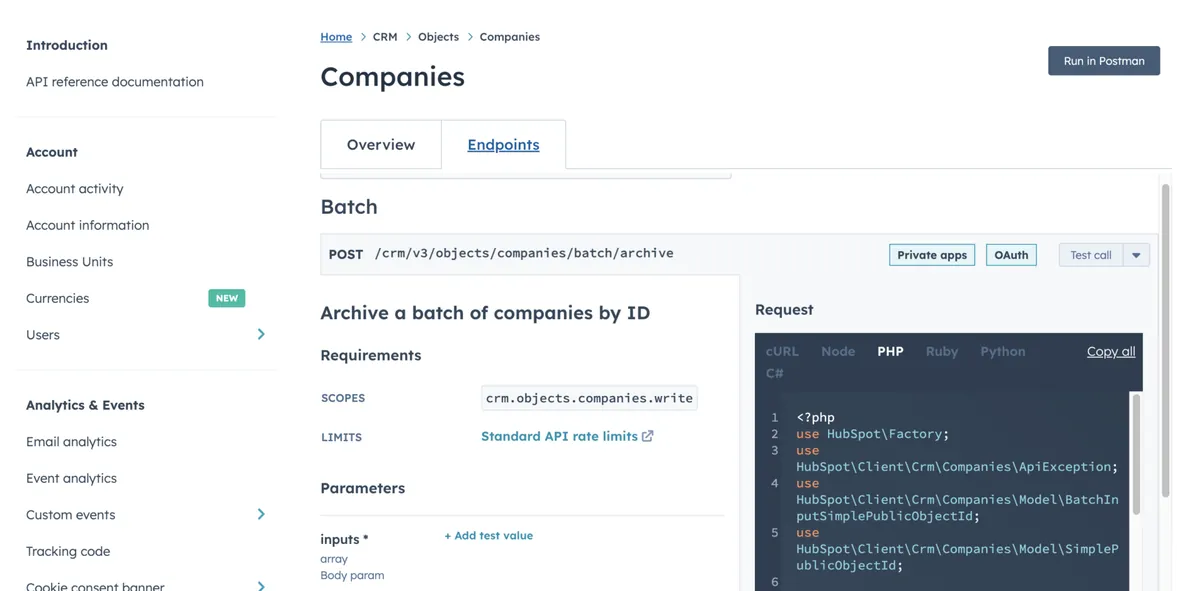Select the Node code tab

[x=838, y=351]
